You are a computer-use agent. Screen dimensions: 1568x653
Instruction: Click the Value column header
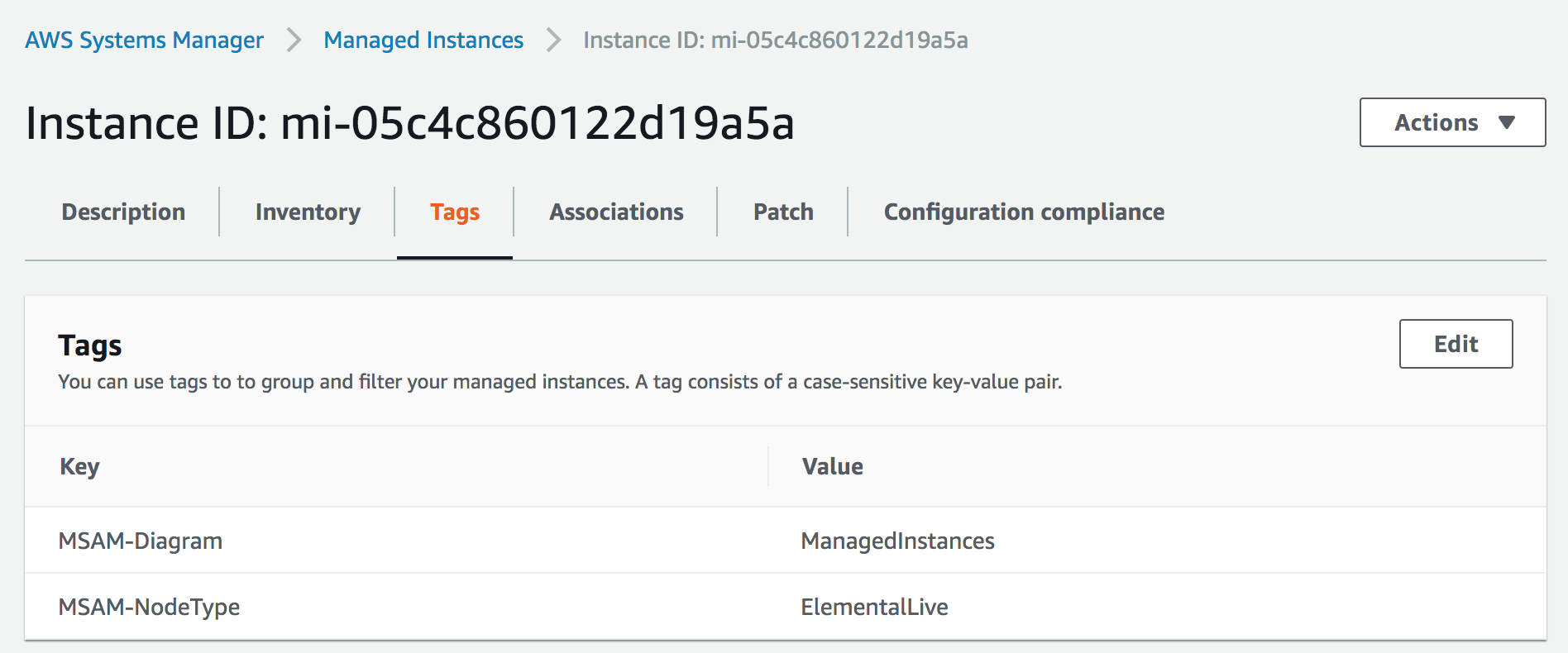click(x=832, y=466)
